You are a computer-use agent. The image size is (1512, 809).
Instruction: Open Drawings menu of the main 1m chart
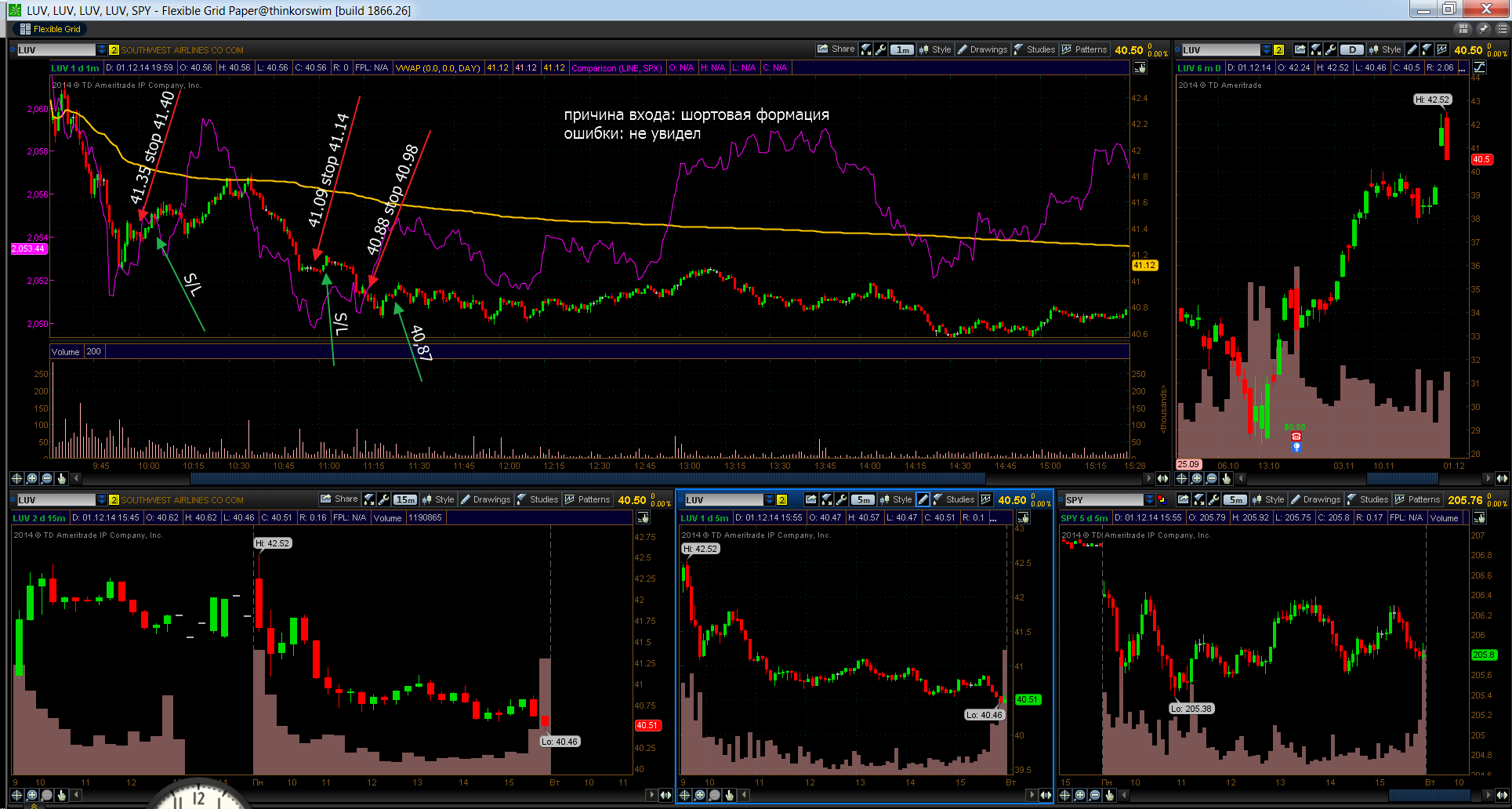[x=982, y=49]
